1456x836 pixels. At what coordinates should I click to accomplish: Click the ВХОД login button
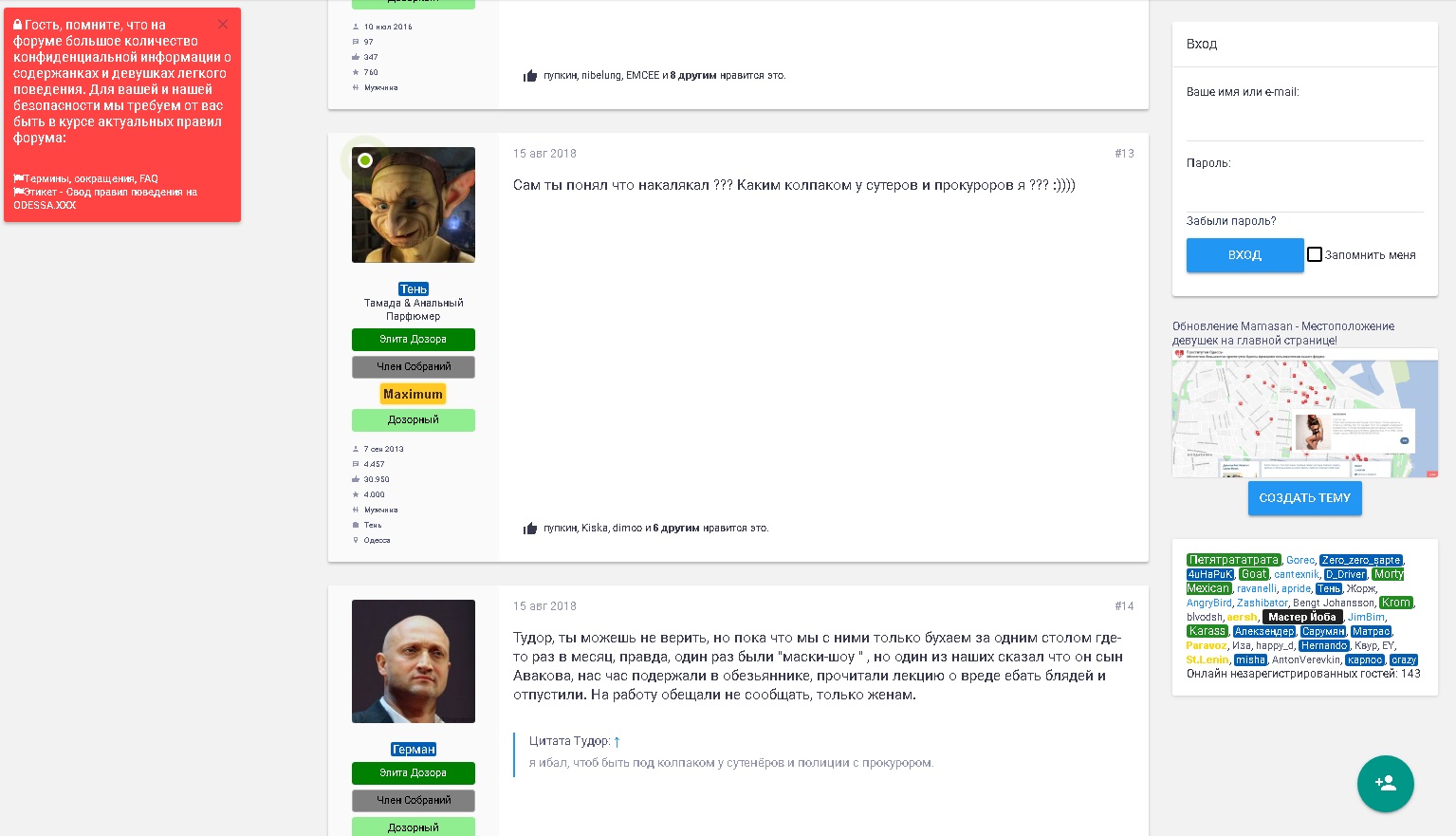(1244, 255)
